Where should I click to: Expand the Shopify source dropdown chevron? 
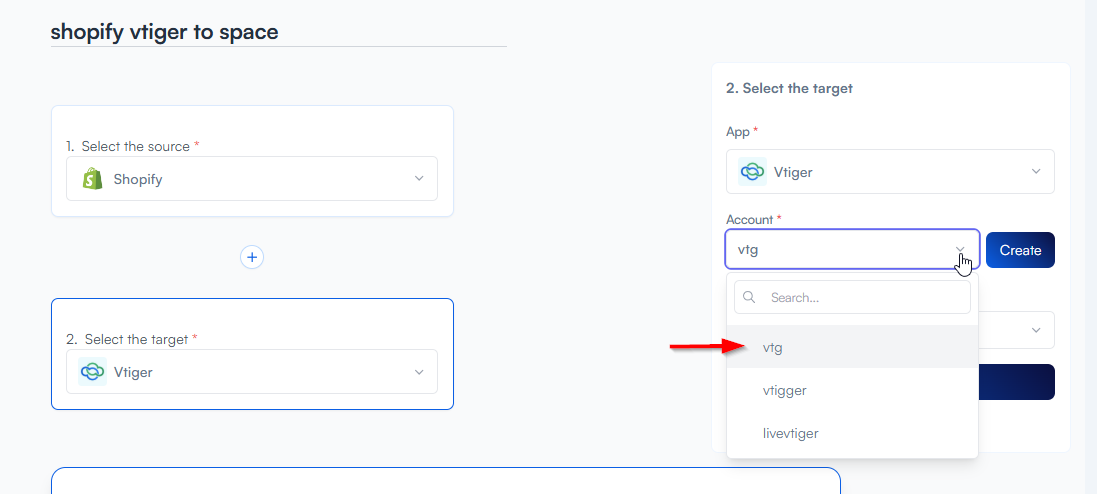419,179
